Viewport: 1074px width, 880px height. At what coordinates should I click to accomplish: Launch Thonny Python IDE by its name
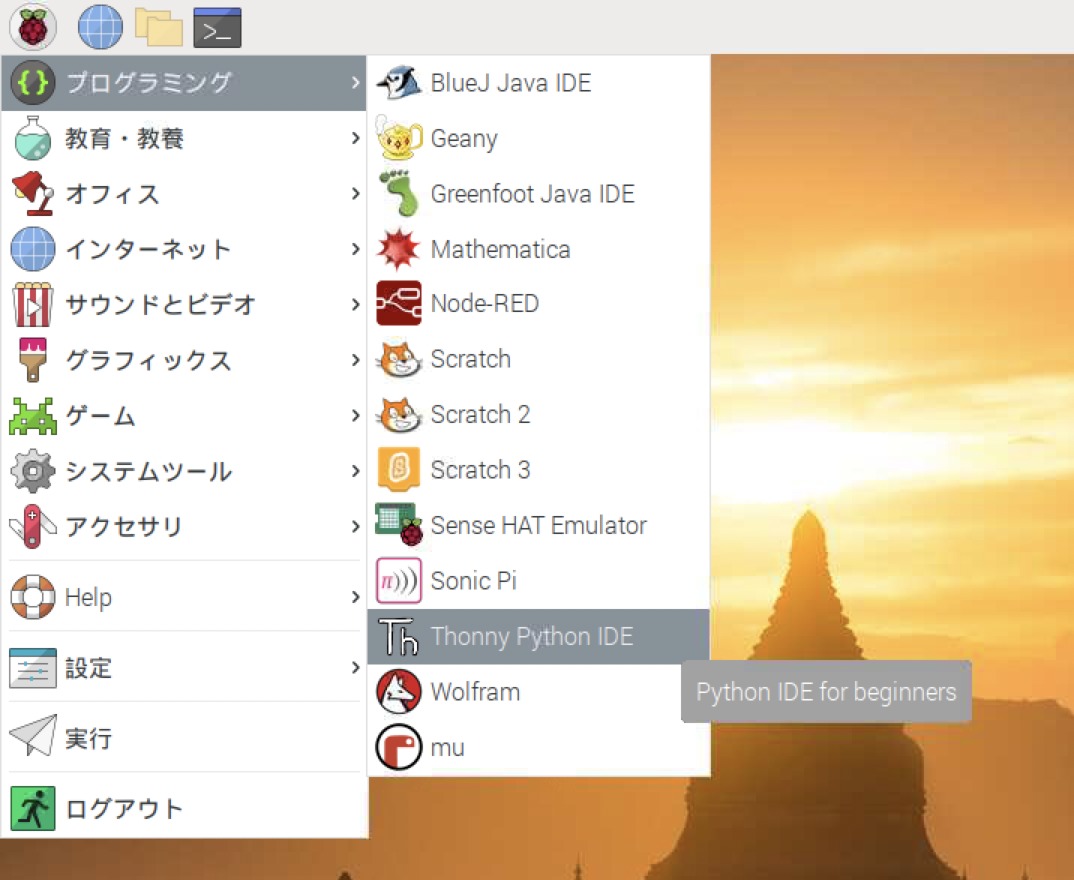tap(532, 637)
